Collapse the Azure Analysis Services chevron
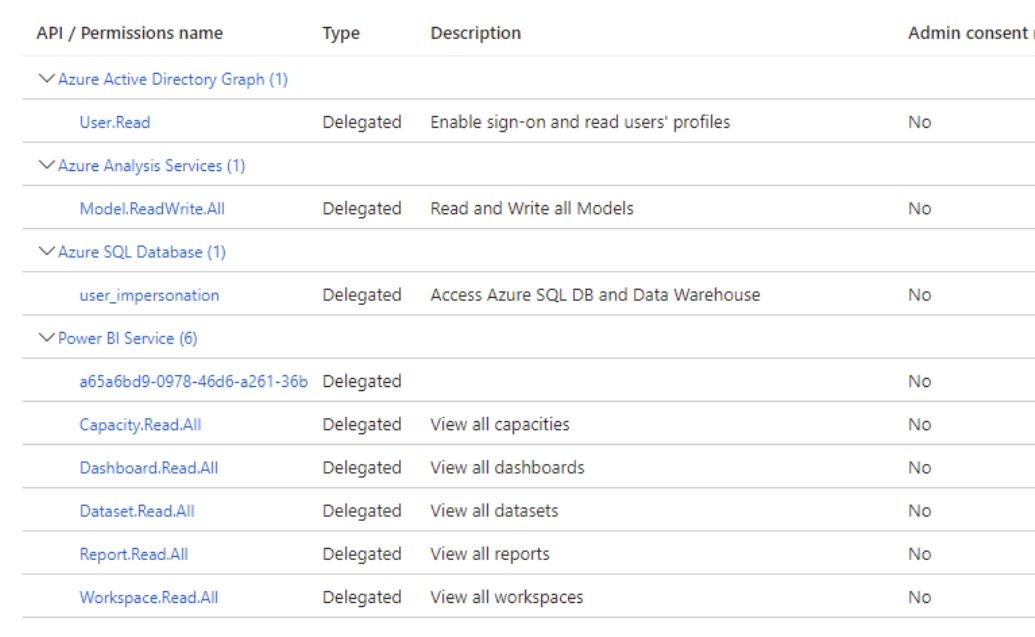This screenshot has height=637, width=1035. [x=46, y=166]
